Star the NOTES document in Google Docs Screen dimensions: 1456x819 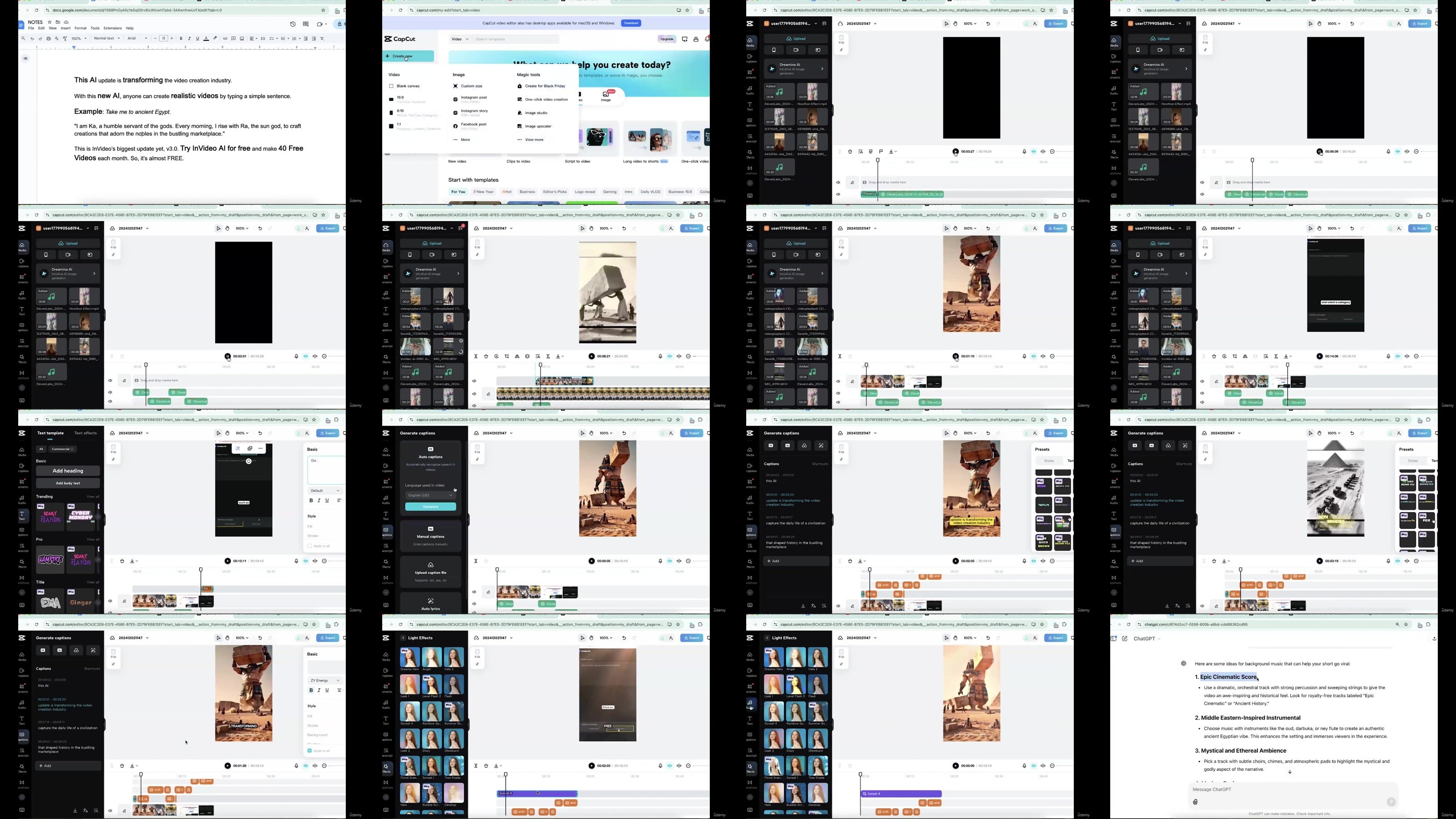pyautogui.click(x=50, y=22)
